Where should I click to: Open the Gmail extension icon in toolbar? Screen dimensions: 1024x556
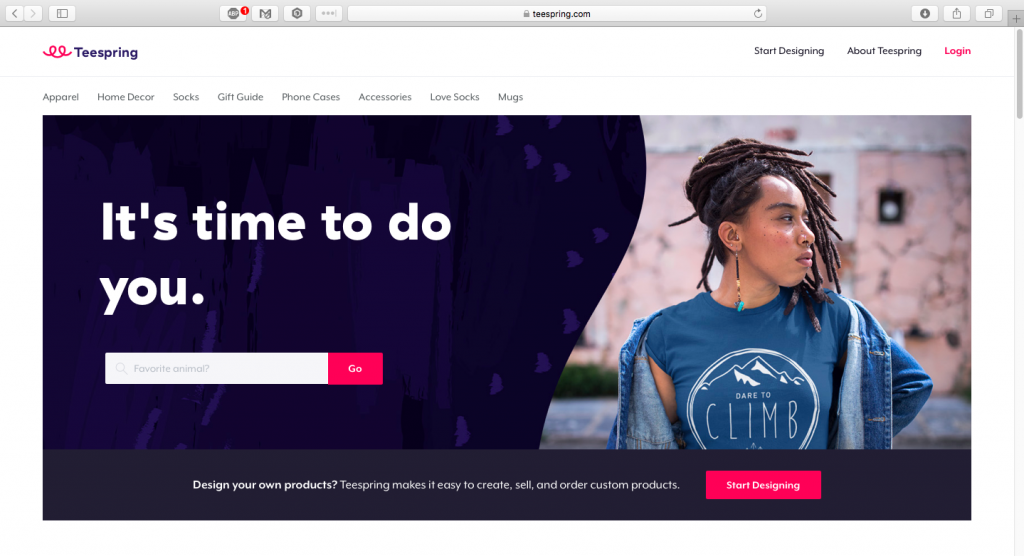point(265,13)
